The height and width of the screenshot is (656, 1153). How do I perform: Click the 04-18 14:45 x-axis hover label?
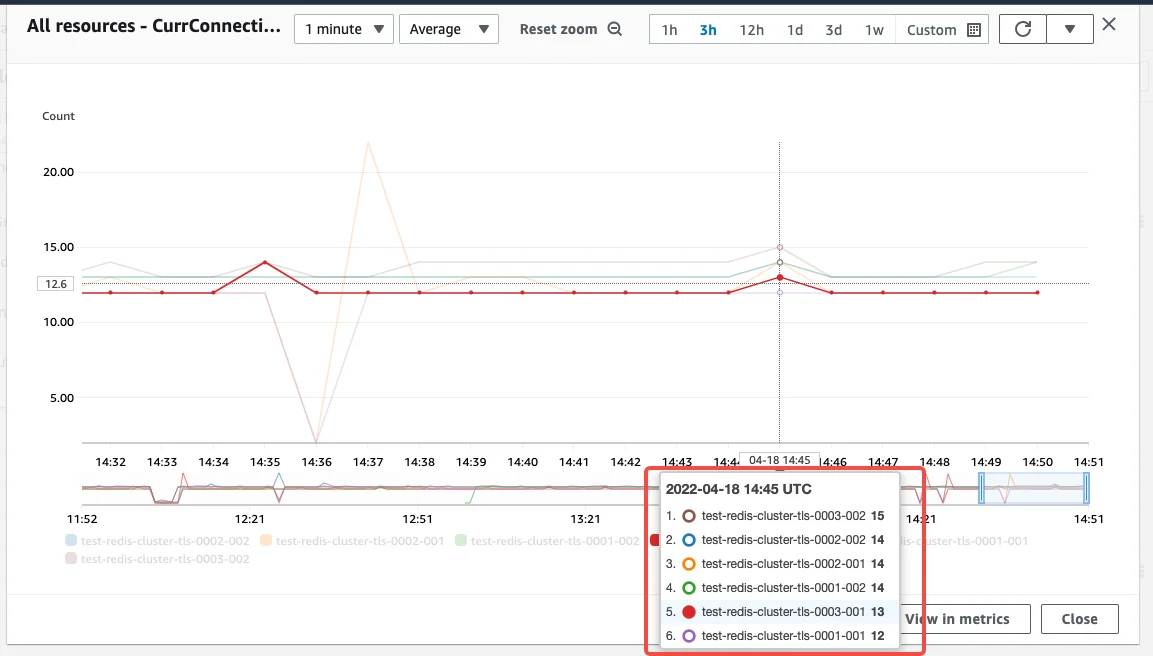click(x=779, y=460)
